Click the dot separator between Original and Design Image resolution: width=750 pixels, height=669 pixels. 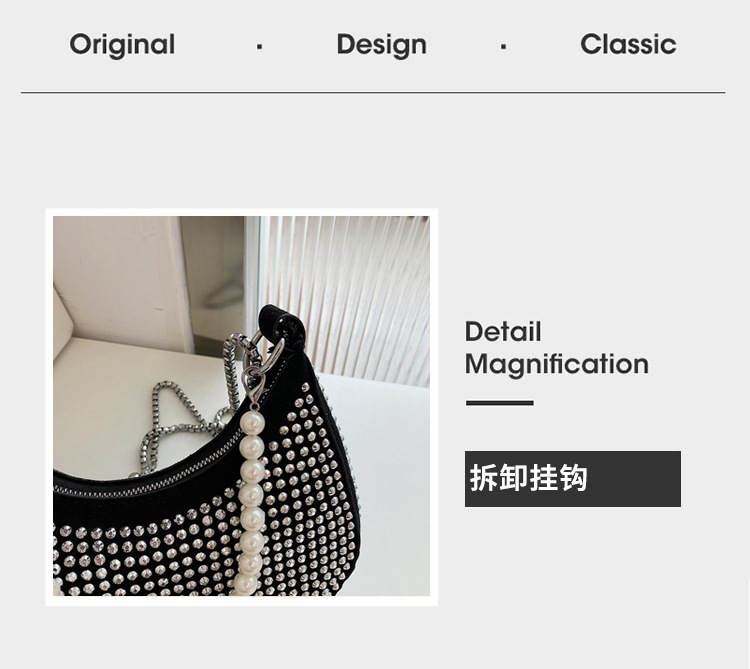point(259,46)
